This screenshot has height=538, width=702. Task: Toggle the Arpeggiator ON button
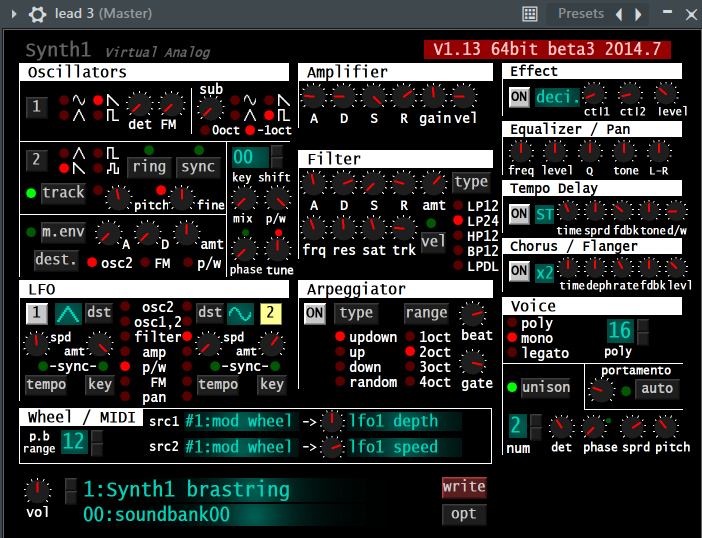click(x=315, y=313)
